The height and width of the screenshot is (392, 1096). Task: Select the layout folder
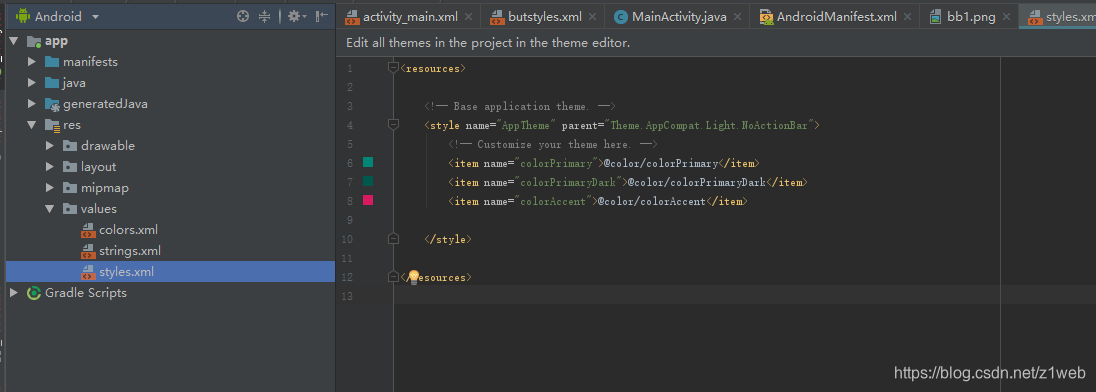click(x=99, y=167)
